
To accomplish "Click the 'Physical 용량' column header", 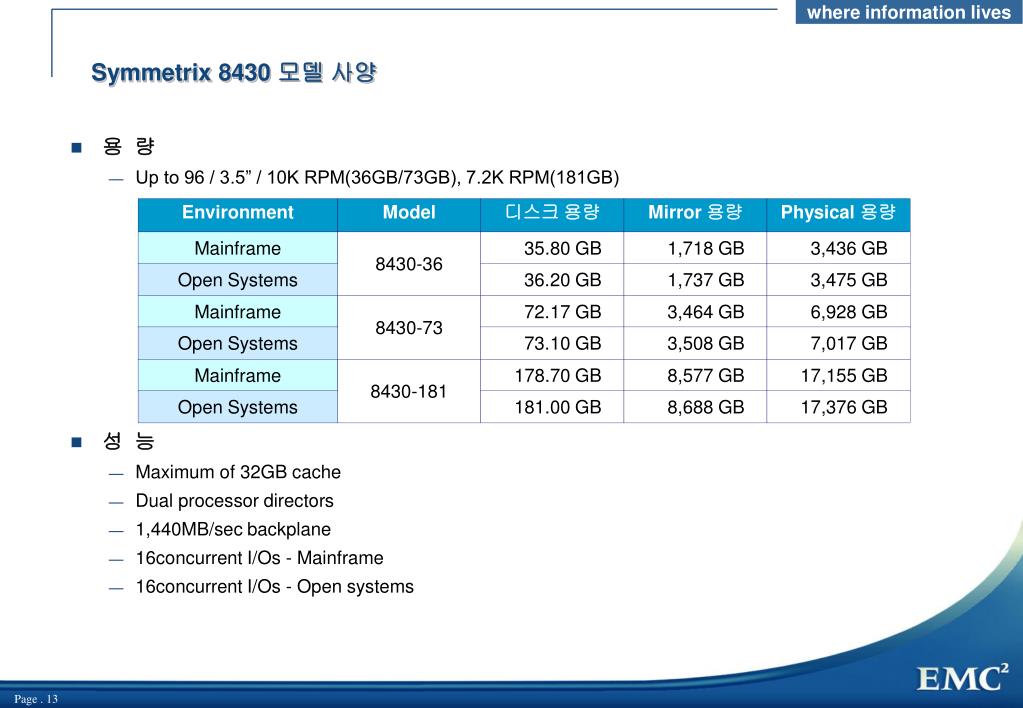I will [x=838, y=213].
